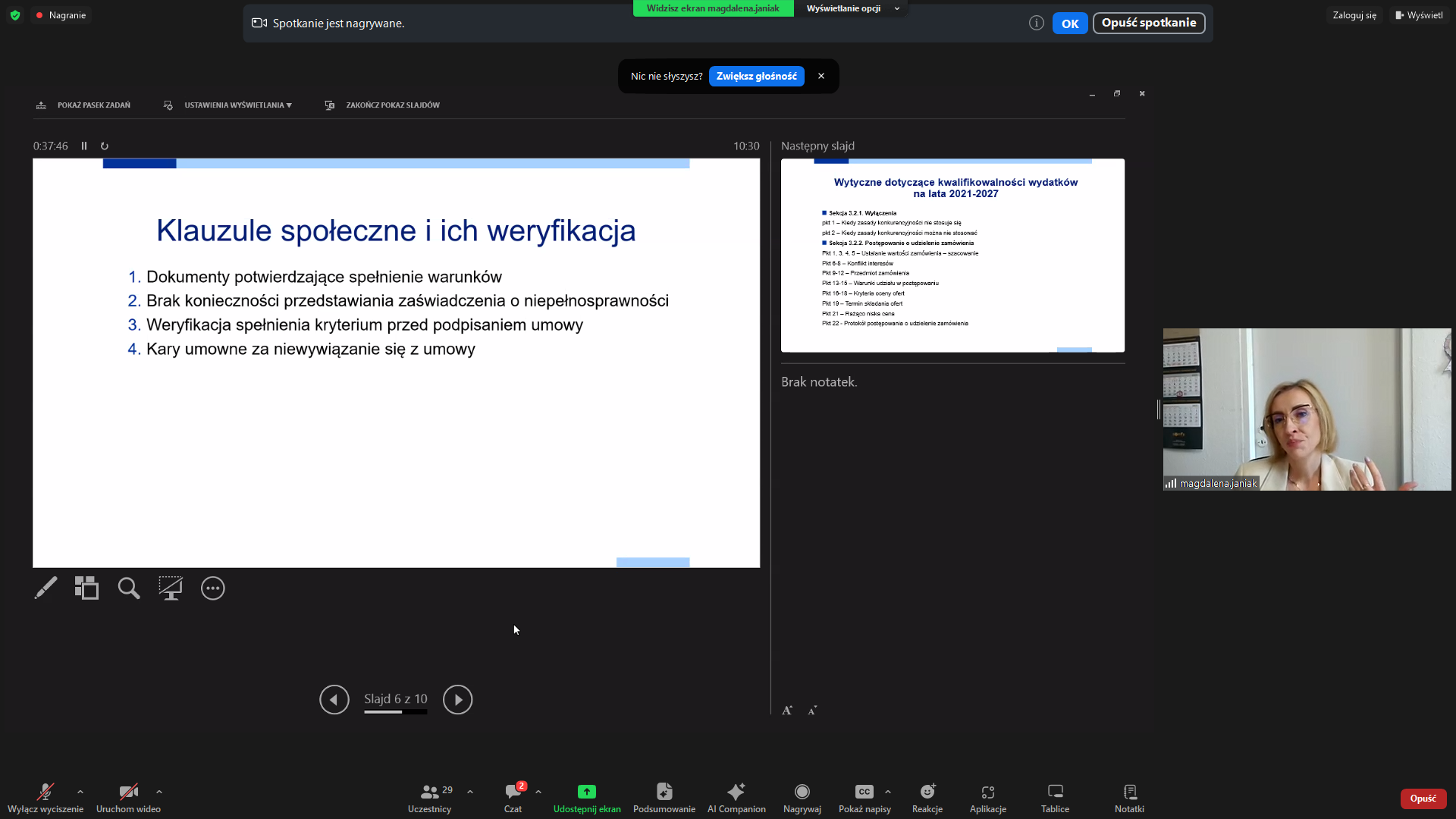This screenshot has width=1456, height=819.
Task: Open the Czat panel
Action: (513, 798)
